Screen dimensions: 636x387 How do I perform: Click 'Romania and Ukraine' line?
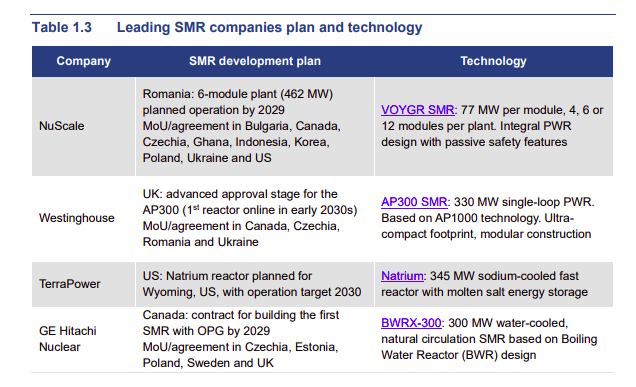coord(200,242)
